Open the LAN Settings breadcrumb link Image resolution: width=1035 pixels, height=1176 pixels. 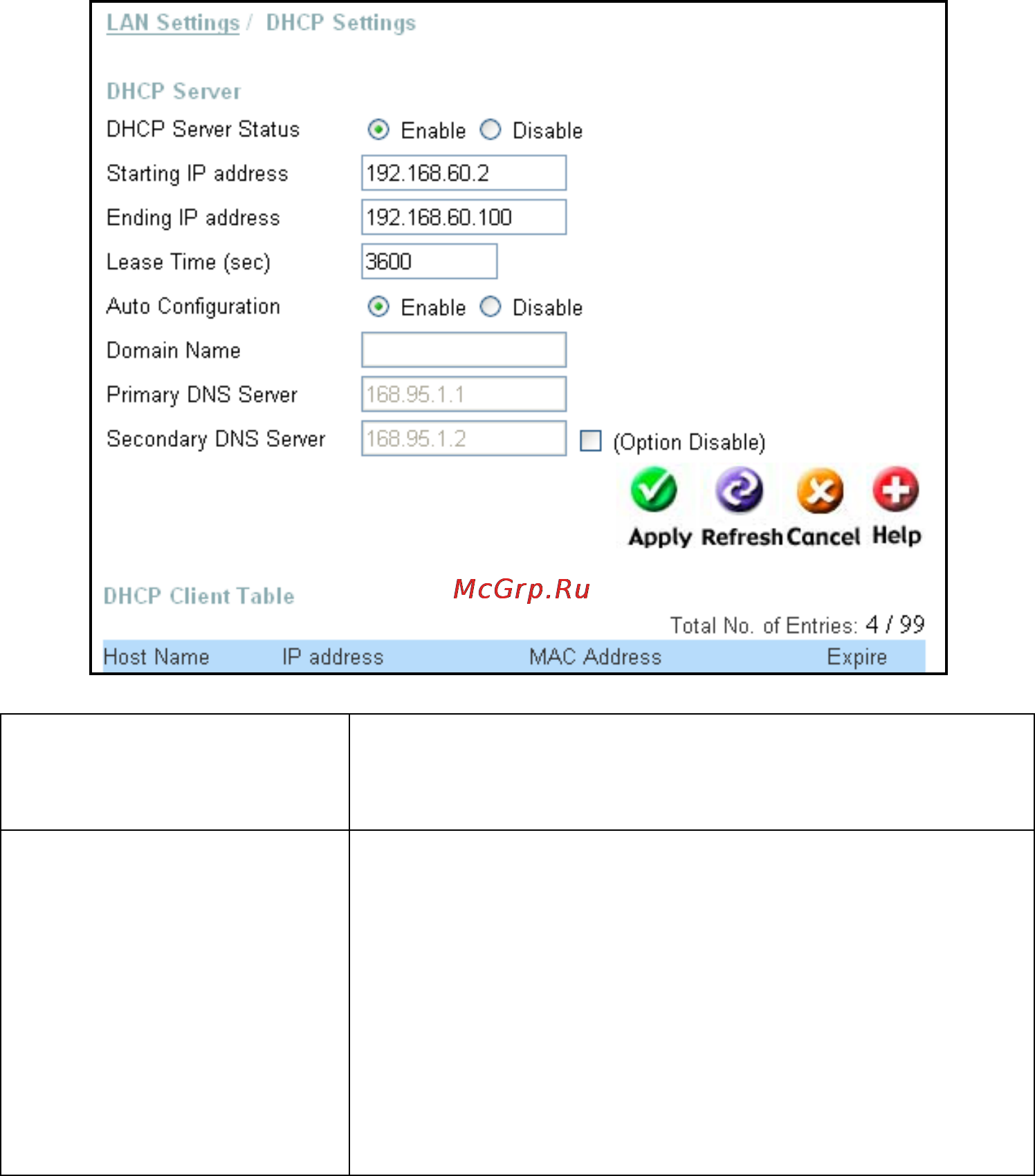(173, 23)
